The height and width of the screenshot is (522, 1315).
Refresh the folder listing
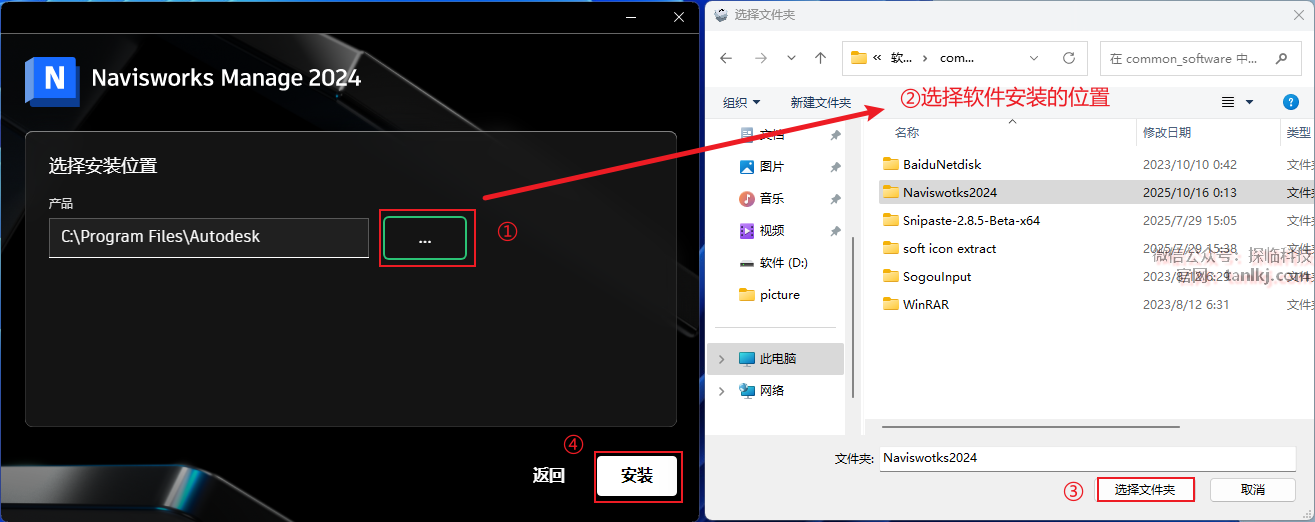(1068, 58)
